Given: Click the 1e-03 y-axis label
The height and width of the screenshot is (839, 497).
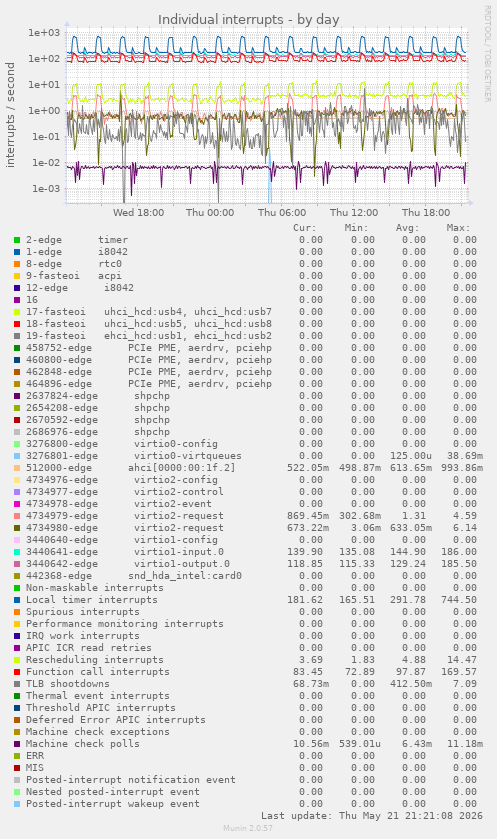Looking at the screenshot, I should 46,189.
